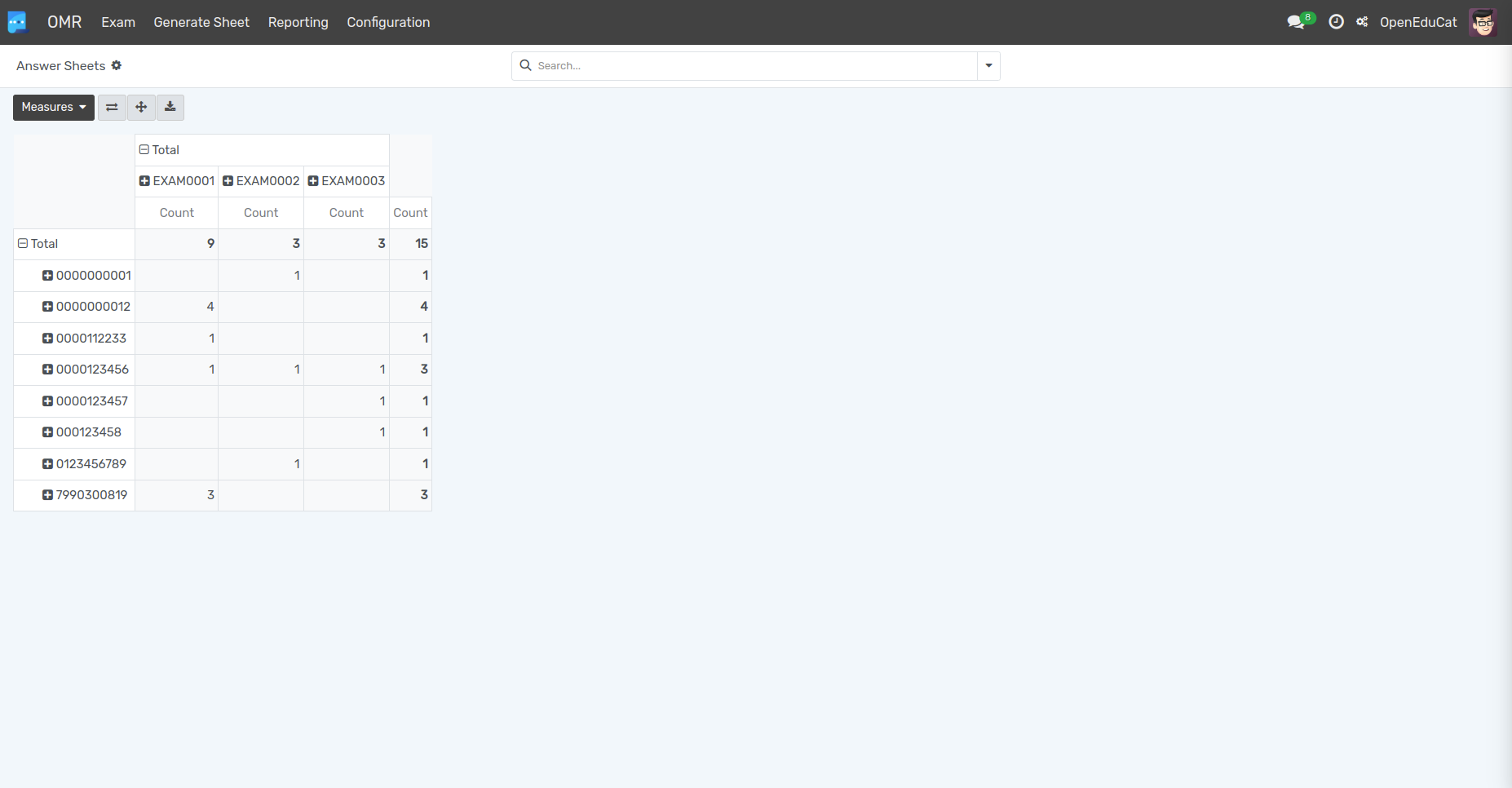1512x788 pixels.
Task: Sort by the Total Count header
Action: click(410, 213)
